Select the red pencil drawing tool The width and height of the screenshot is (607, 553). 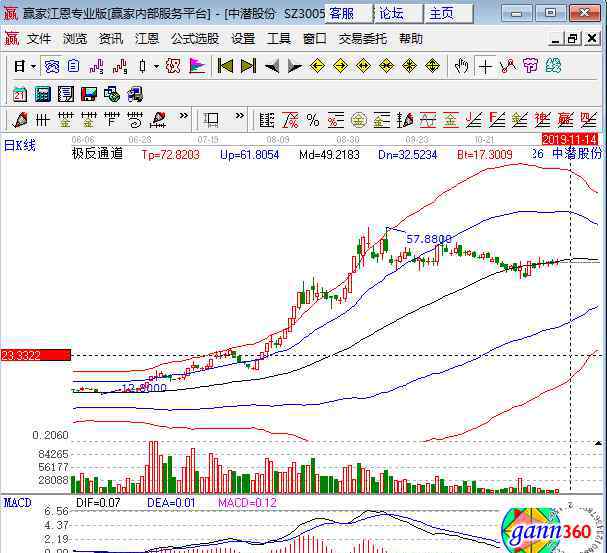[20, 120]
